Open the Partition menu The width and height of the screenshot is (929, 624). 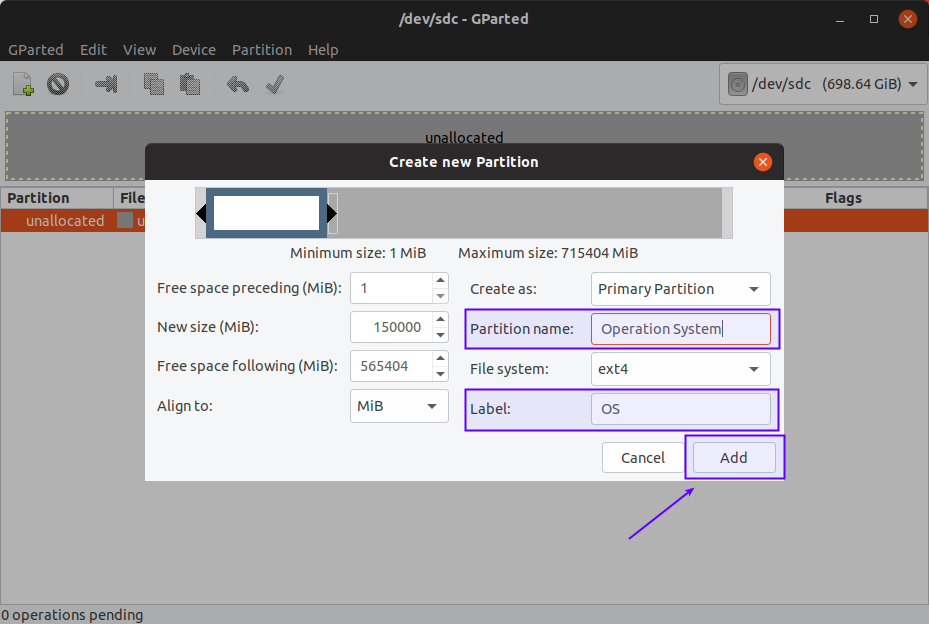pos(262,50)
